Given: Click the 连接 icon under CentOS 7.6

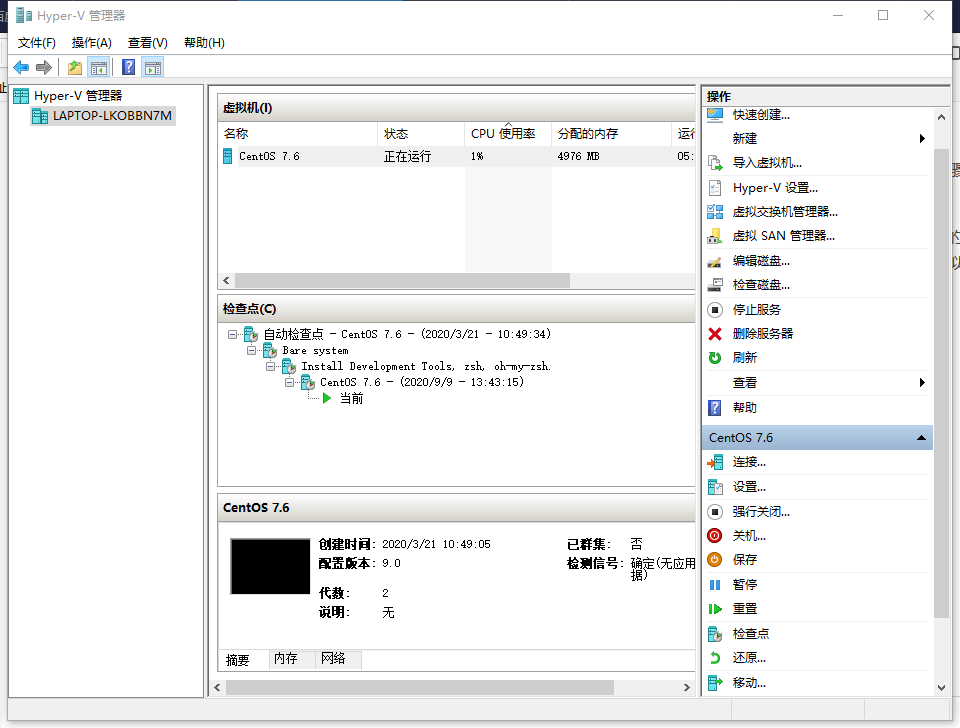Looking at the screenshot, I should [714, 462].
